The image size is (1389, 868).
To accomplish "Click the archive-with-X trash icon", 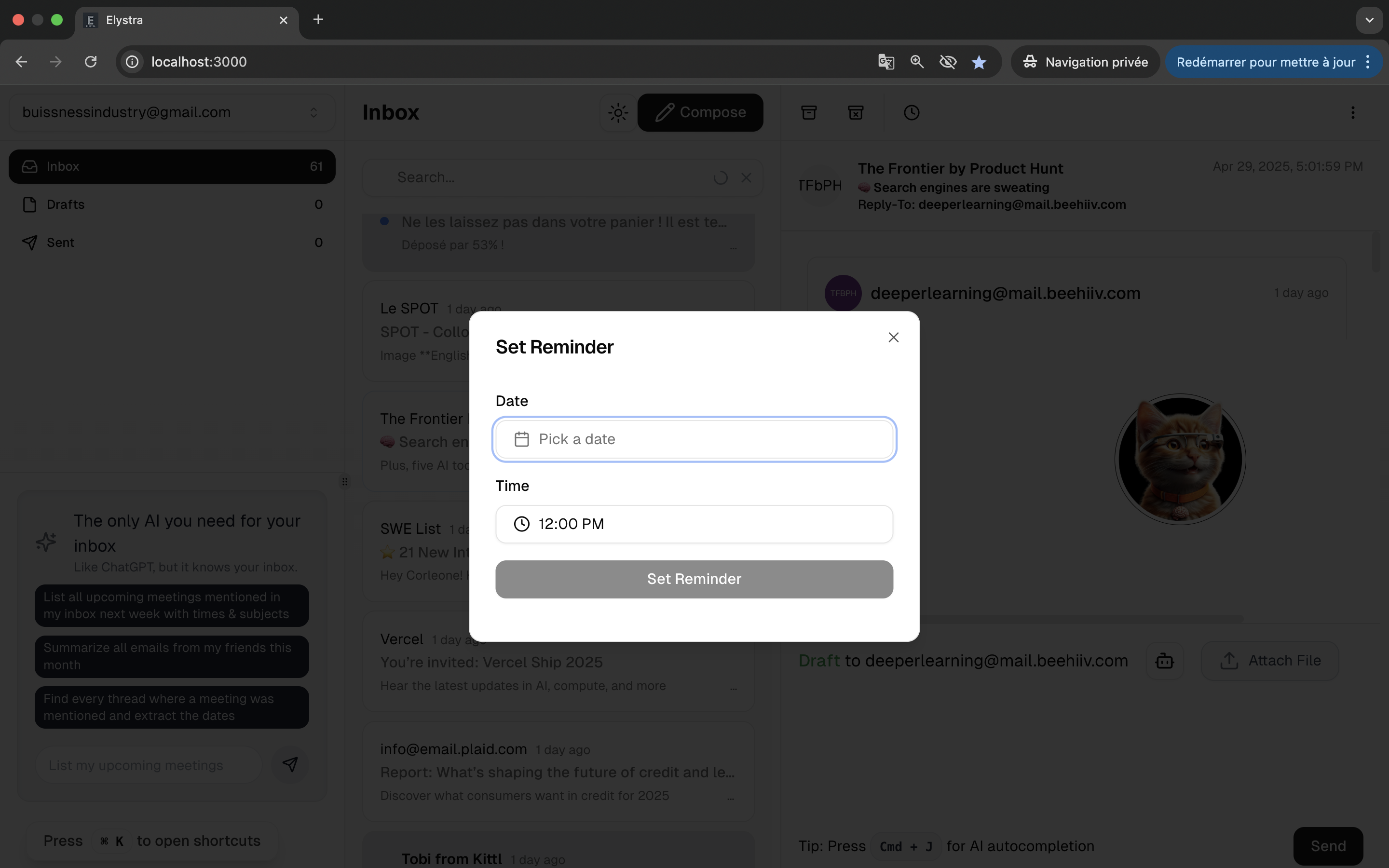I will click(855, 112).
